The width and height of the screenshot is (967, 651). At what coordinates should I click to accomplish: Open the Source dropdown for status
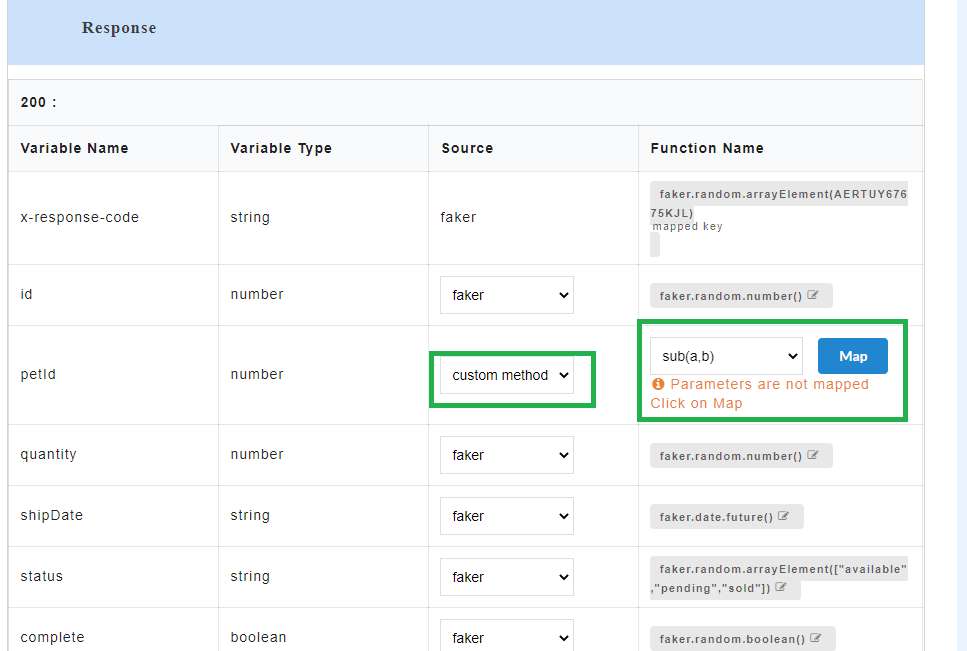point(507,577)
